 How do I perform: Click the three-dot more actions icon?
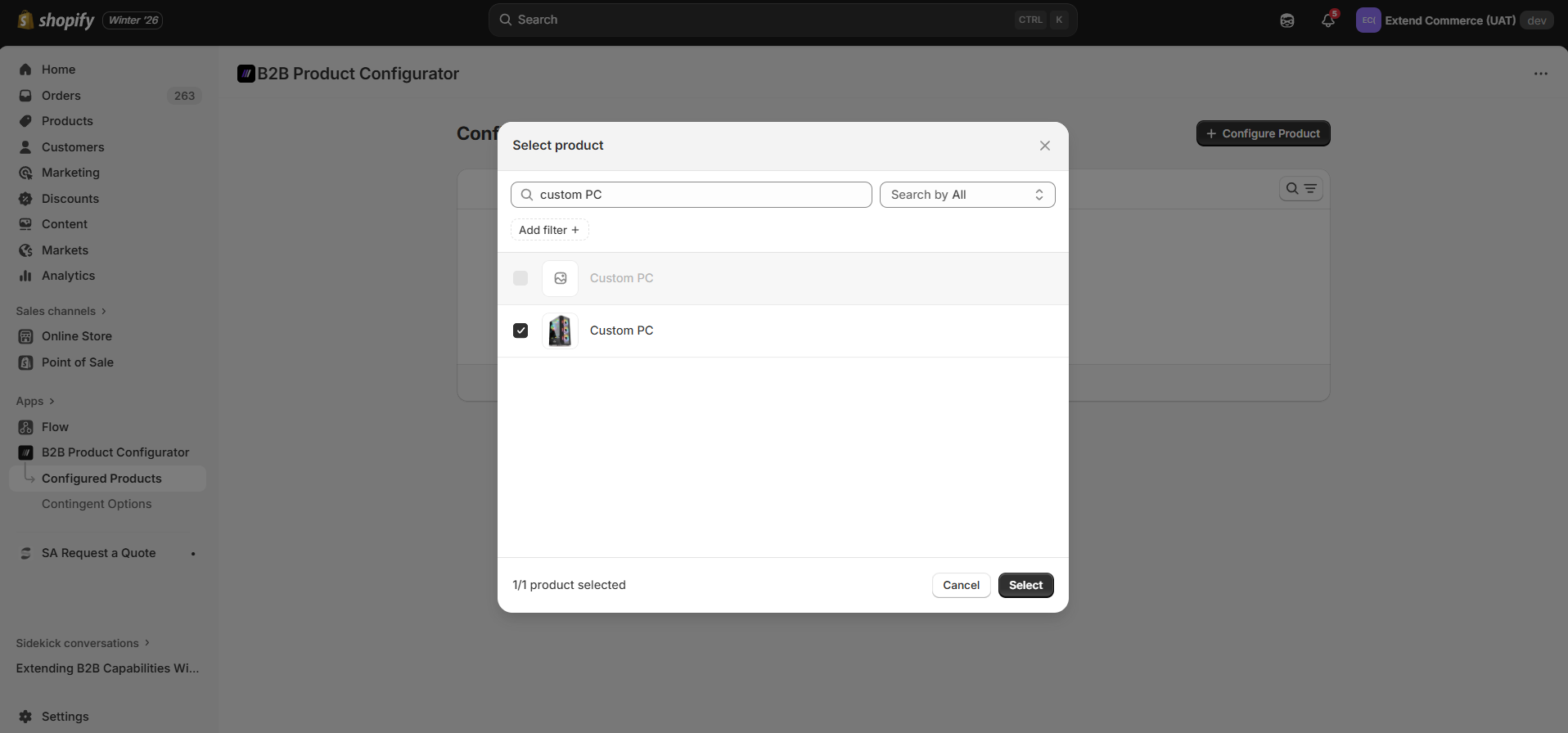click(x=1541, y=74)
